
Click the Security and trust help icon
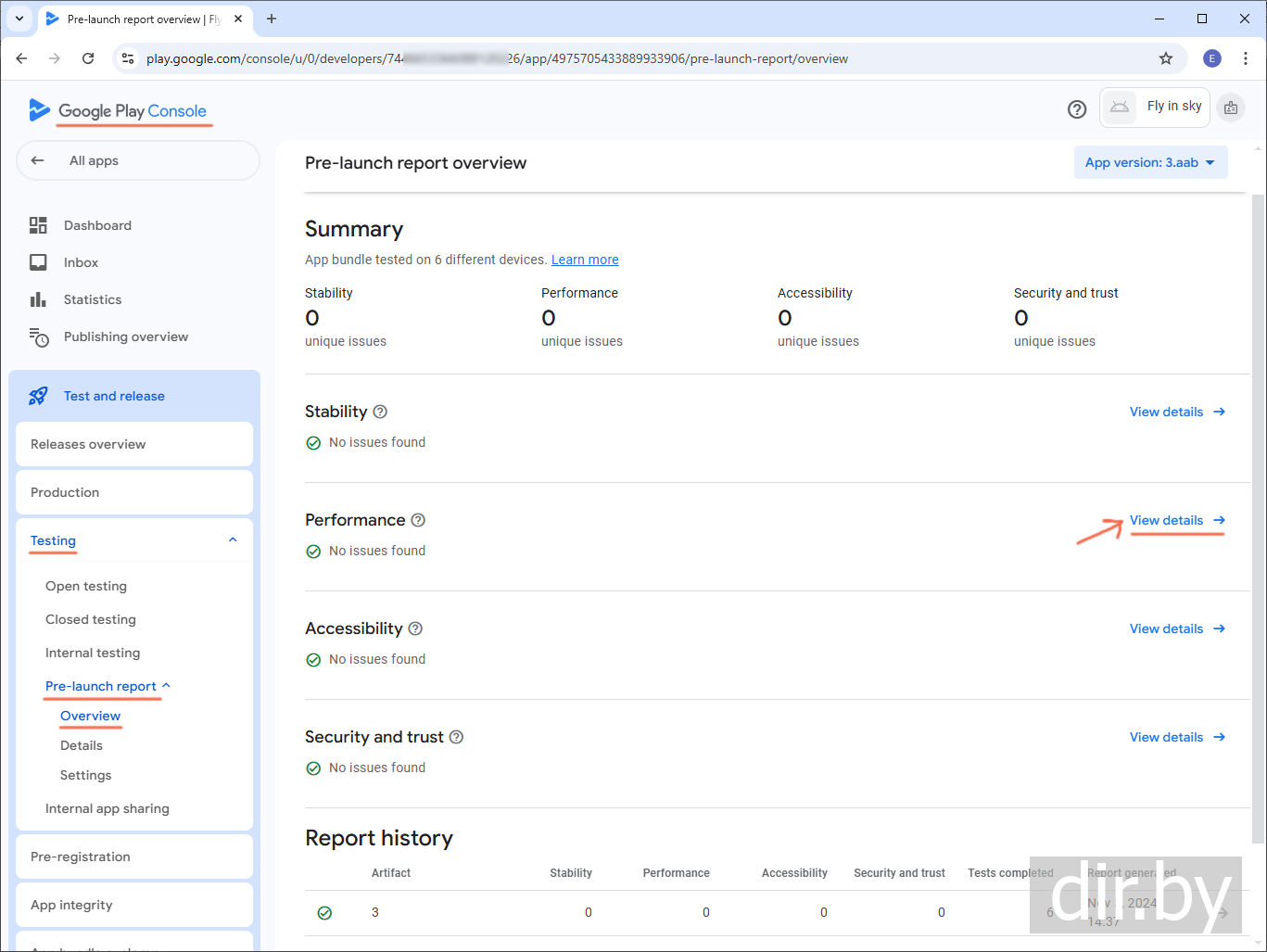(x=456, y=737)
